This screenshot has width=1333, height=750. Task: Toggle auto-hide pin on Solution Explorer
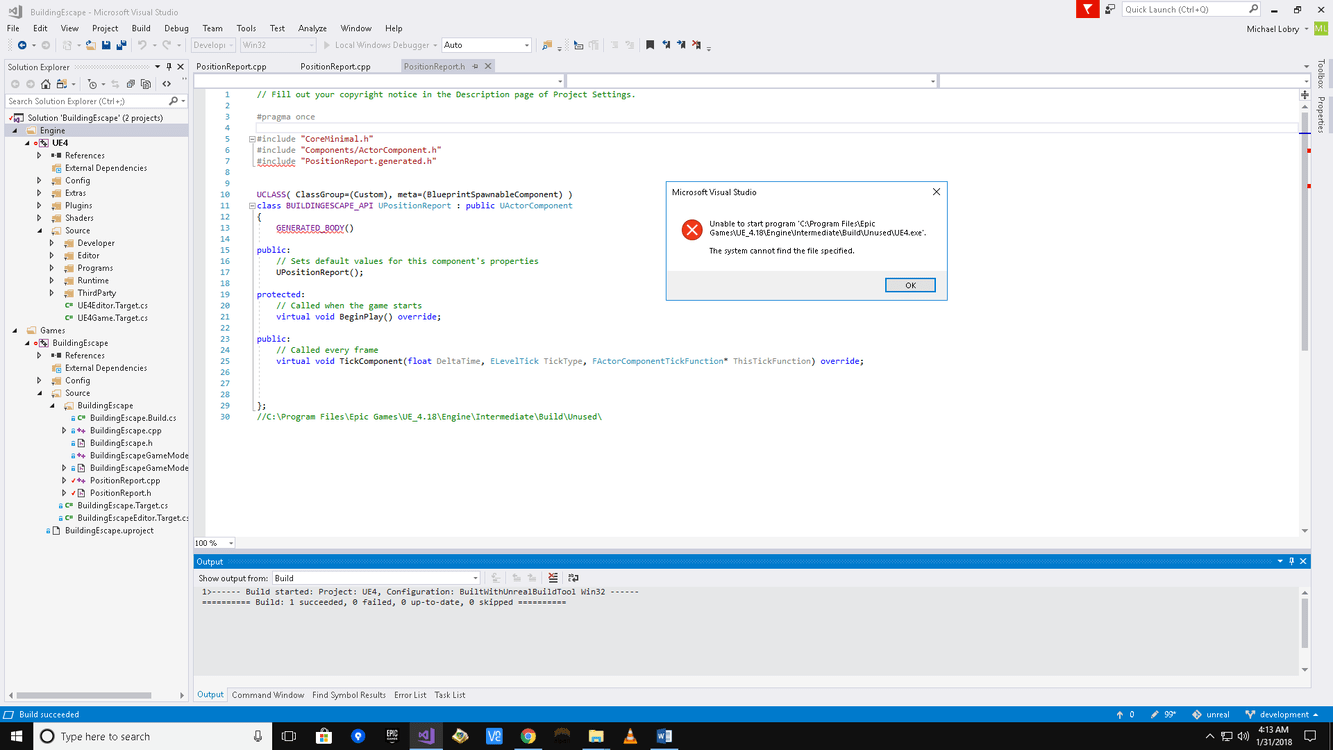[169, 66]
